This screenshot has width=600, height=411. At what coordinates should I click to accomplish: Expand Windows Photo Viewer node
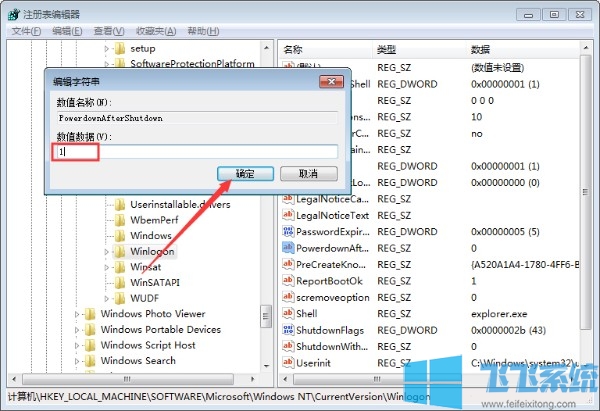(77, 314)
